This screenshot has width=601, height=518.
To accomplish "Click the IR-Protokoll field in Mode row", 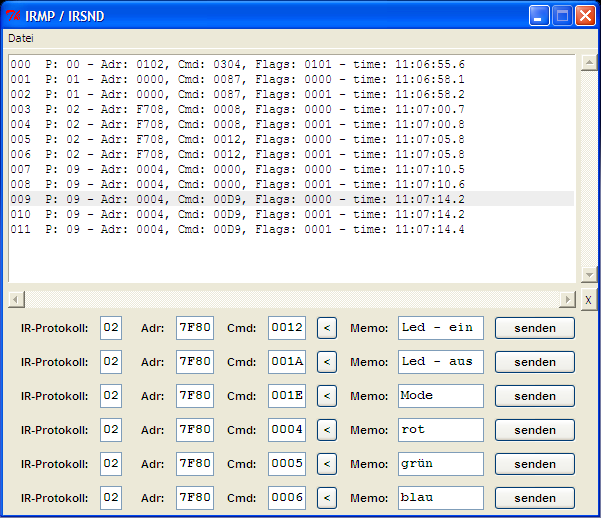I will click(x=111, y=396).
